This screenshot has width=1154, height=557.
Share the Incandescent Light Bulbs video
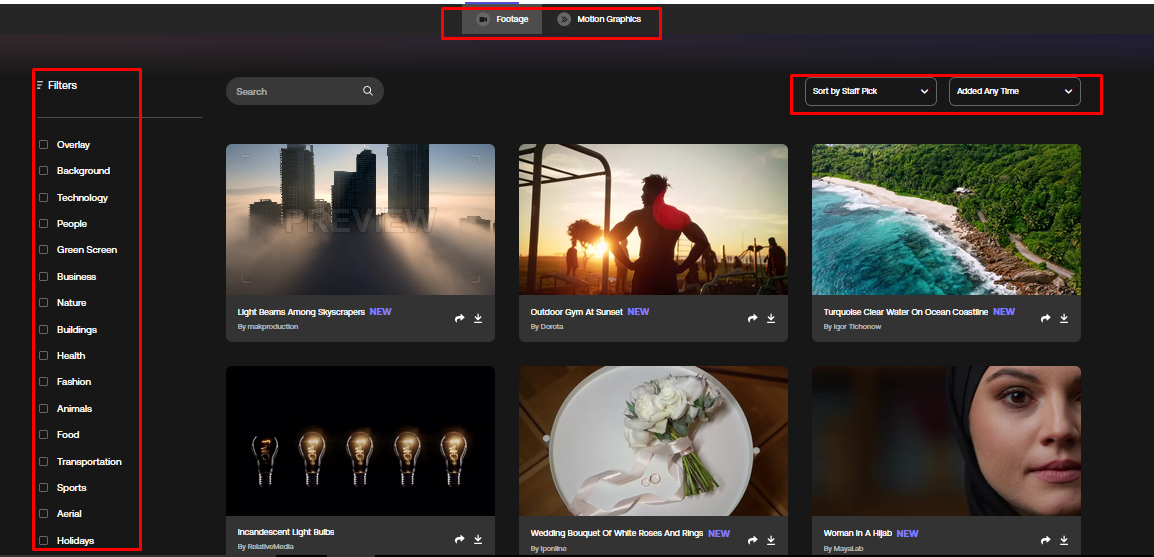point(460,540)
